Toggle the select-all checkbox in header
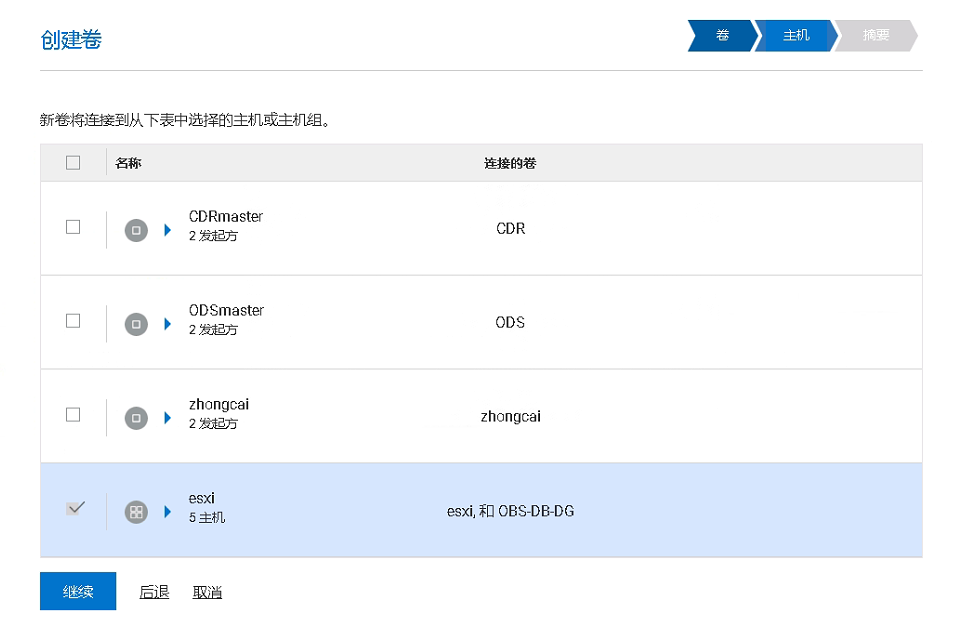Screen dimensions: 958x628 tap(73, 163)
